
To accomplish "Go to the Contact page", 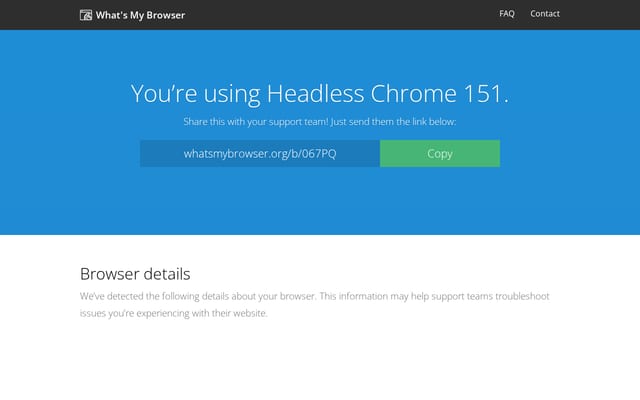I will 545,13.
